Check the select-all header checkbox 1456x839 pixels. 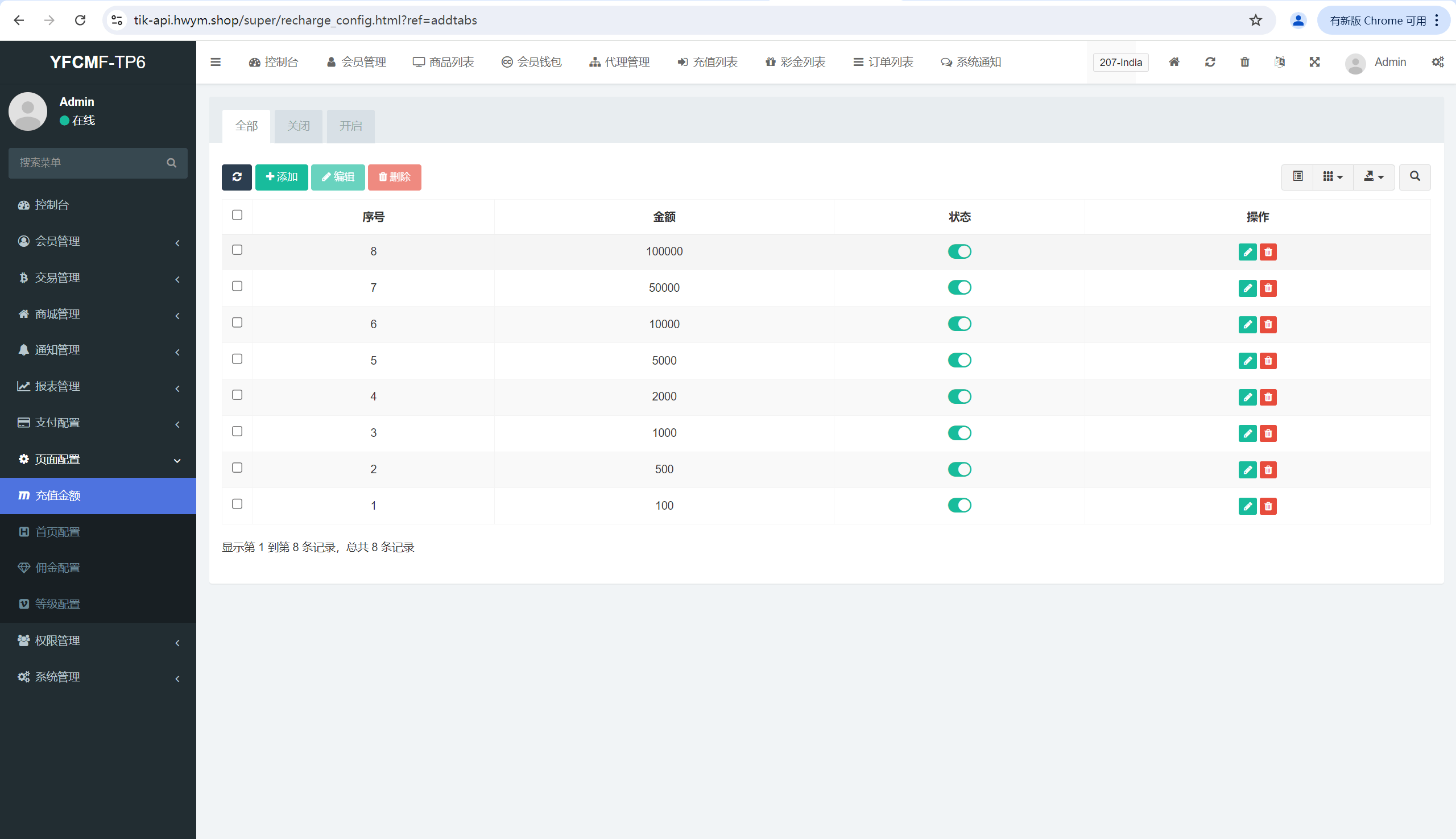[237, 215]
